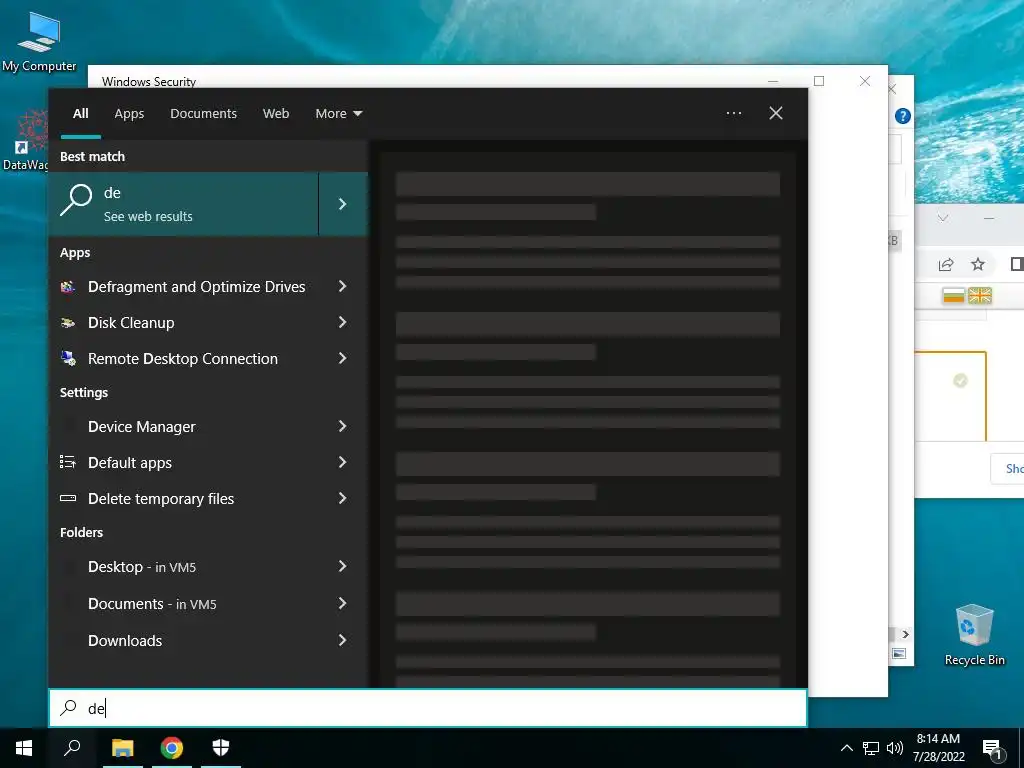Click the browser tab search down arrow
This screenshot has height=768, width=1024.
[942, 217]
